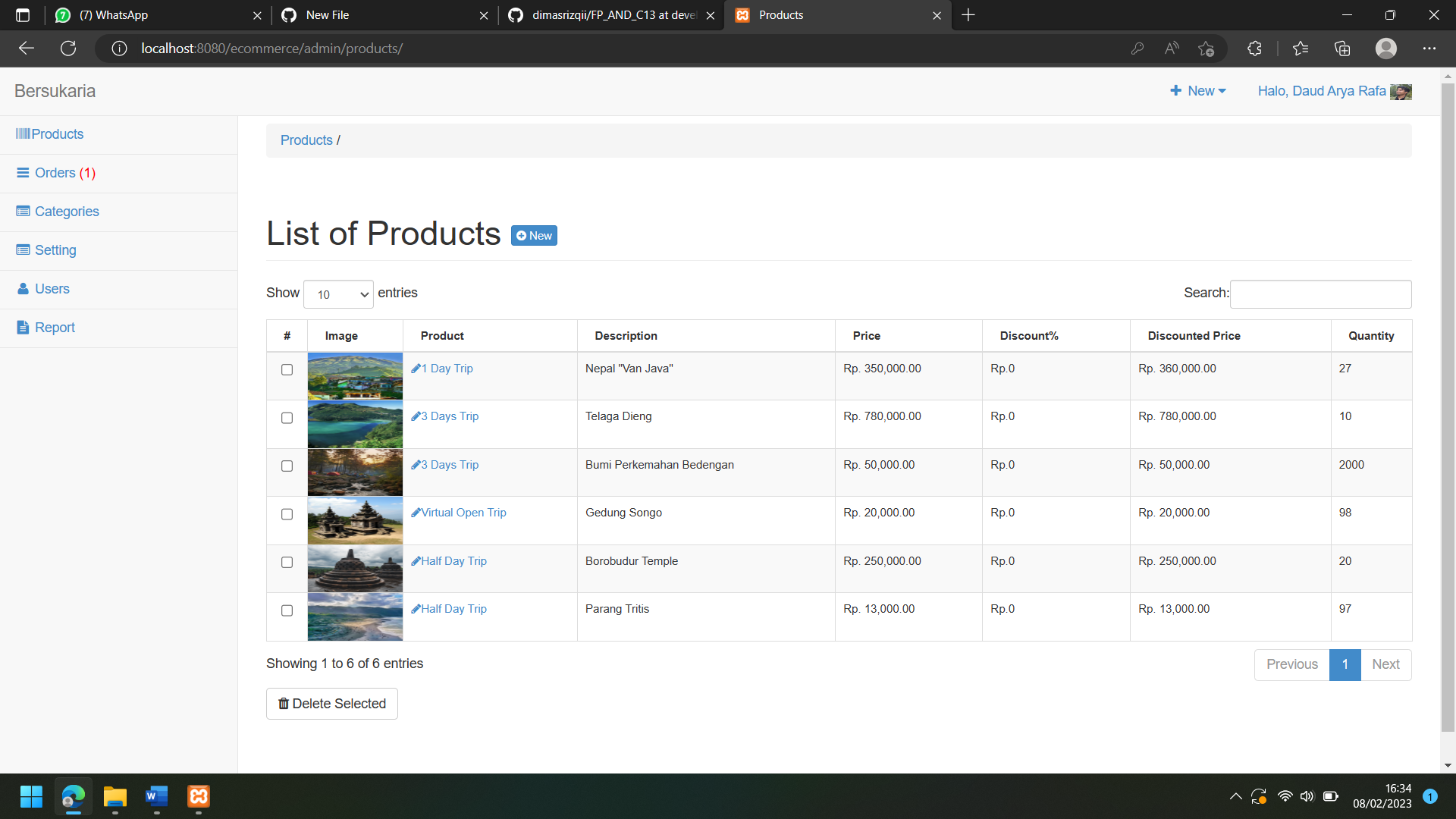1456x819 pixels.
Task: Open the Virtual Open Trip product link
Action: 463,513
